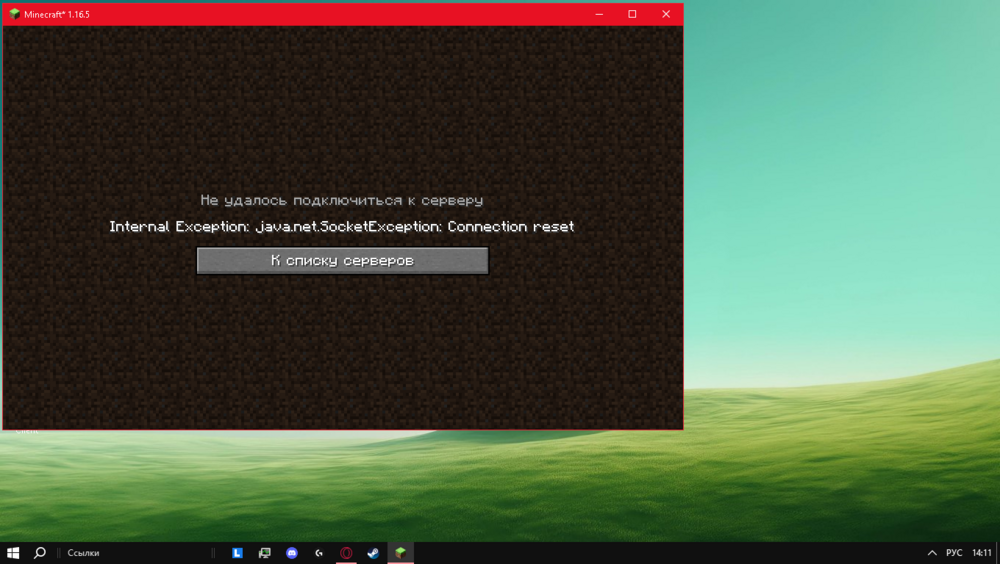Click Minecraft icon in the taskbar

tap(400, 552)
